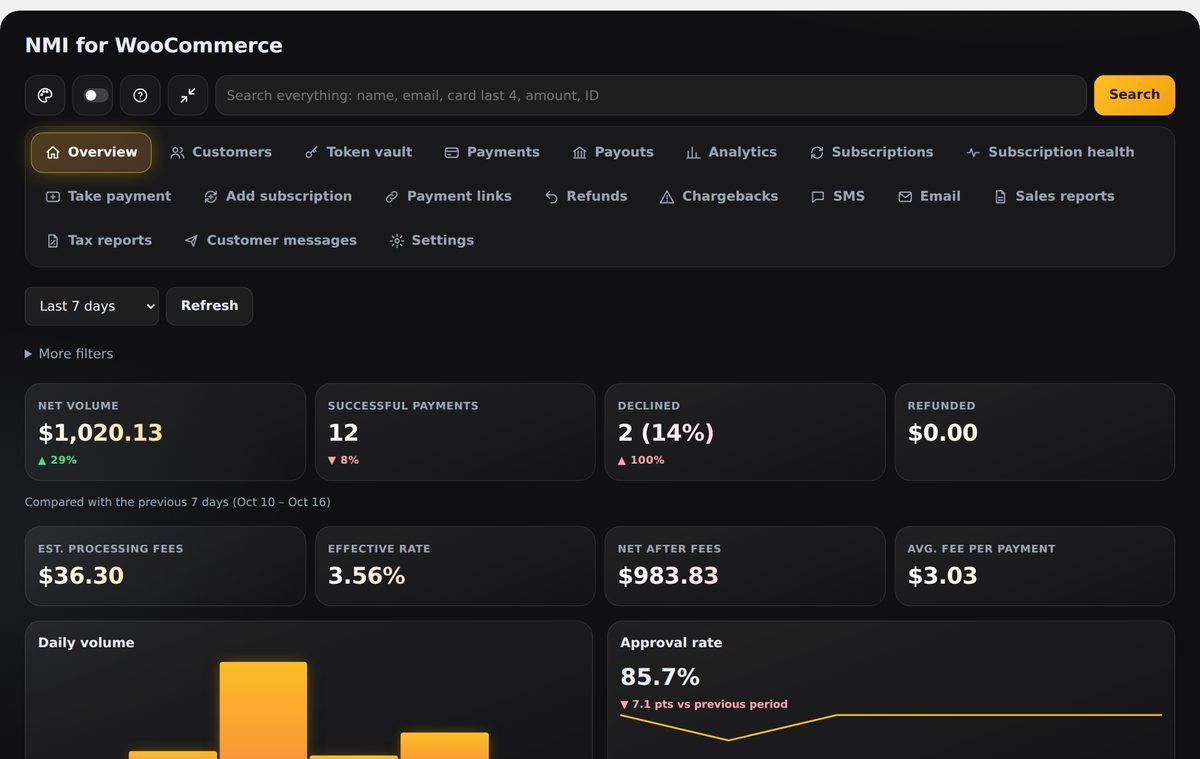Switch to the Overview tab

[x=91, y=153]
